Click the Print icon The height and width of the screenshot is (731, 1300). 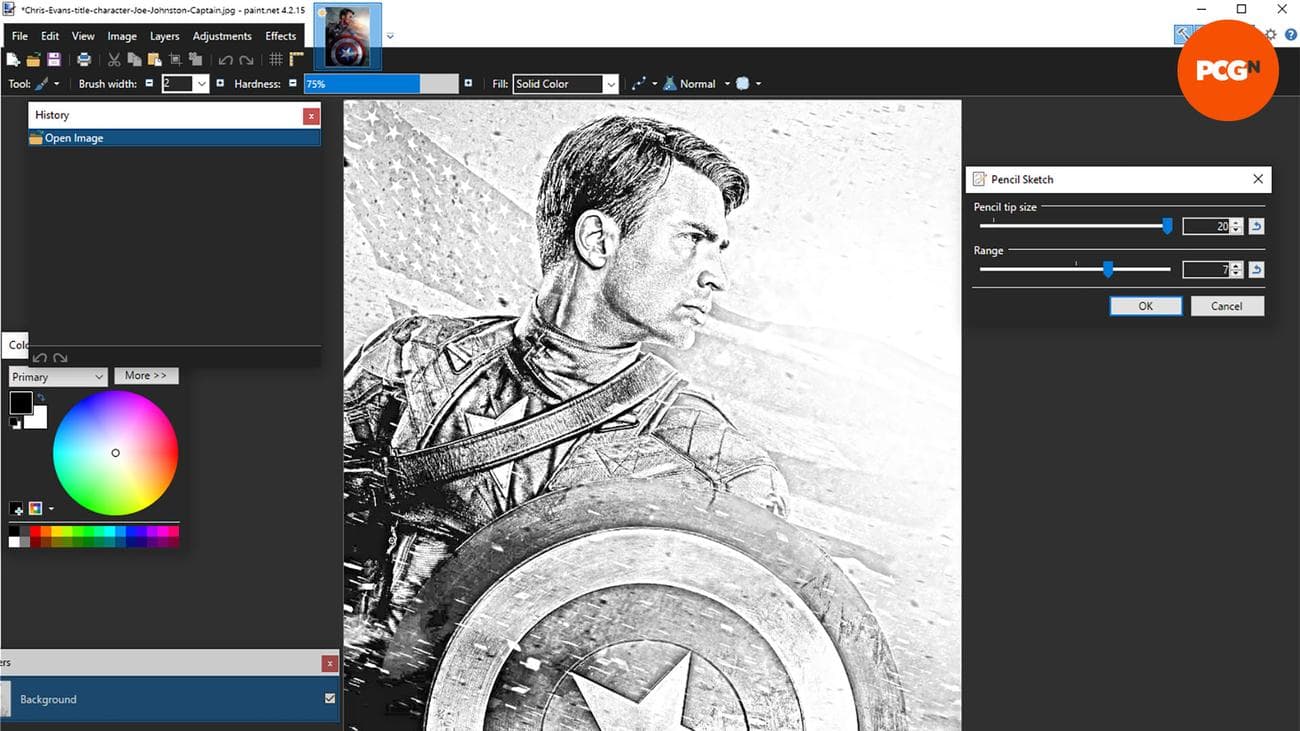coord(85,60)
